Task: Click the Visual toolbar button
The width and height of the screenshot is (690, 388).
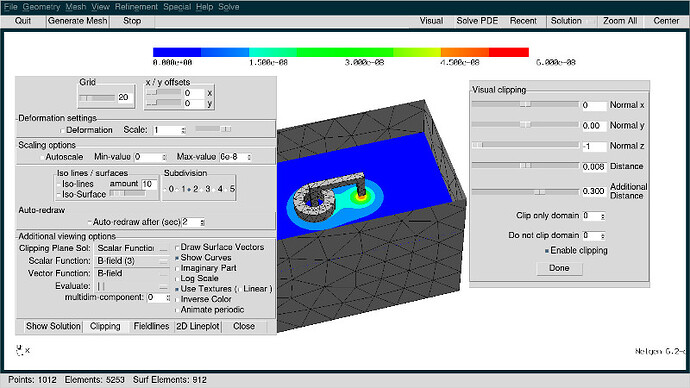Action: coord(431,21)
